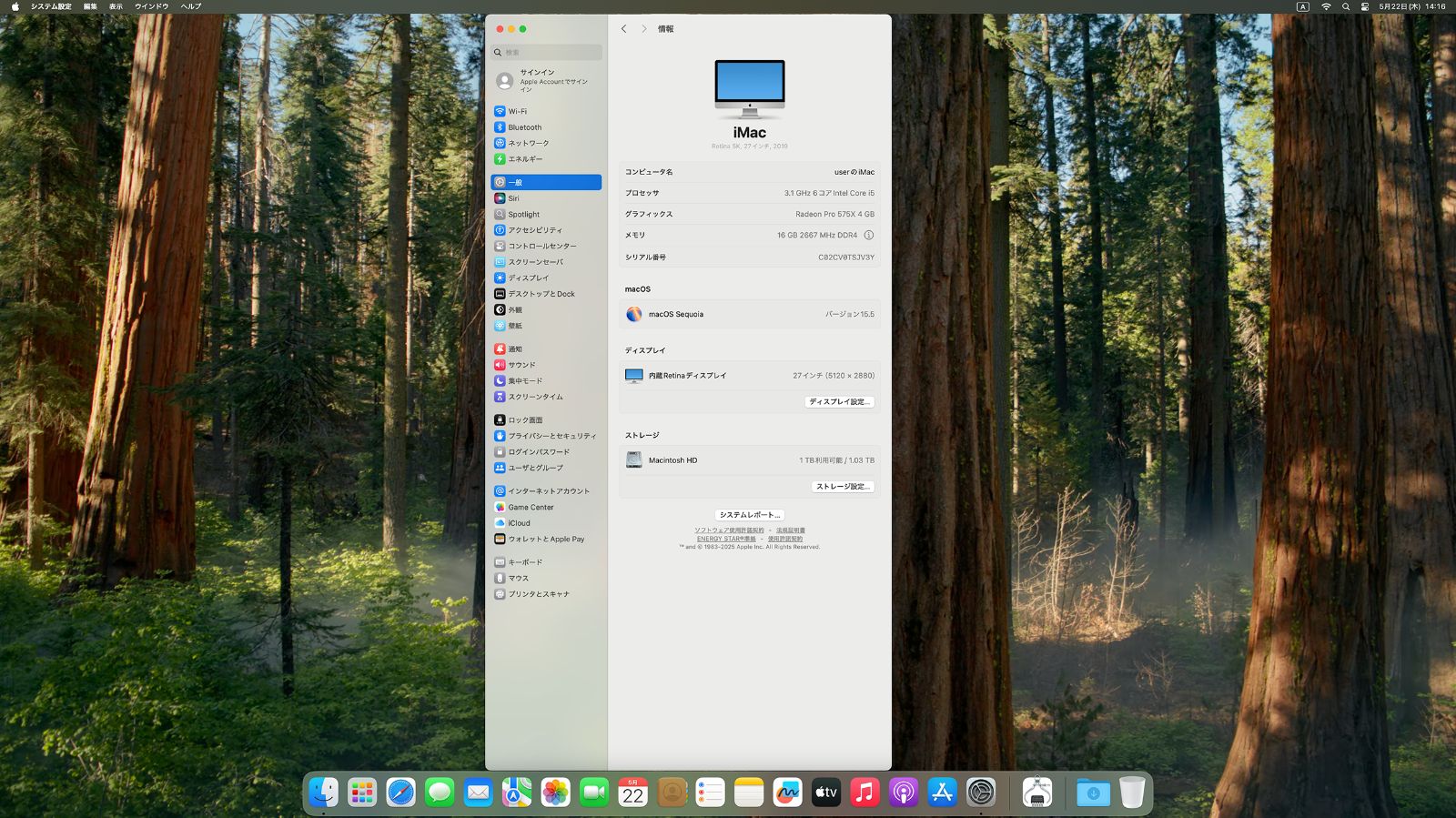The image size is (1456, 818).
Task: Select ネットワーク in the sidebar
Action: tap(546, 143)
